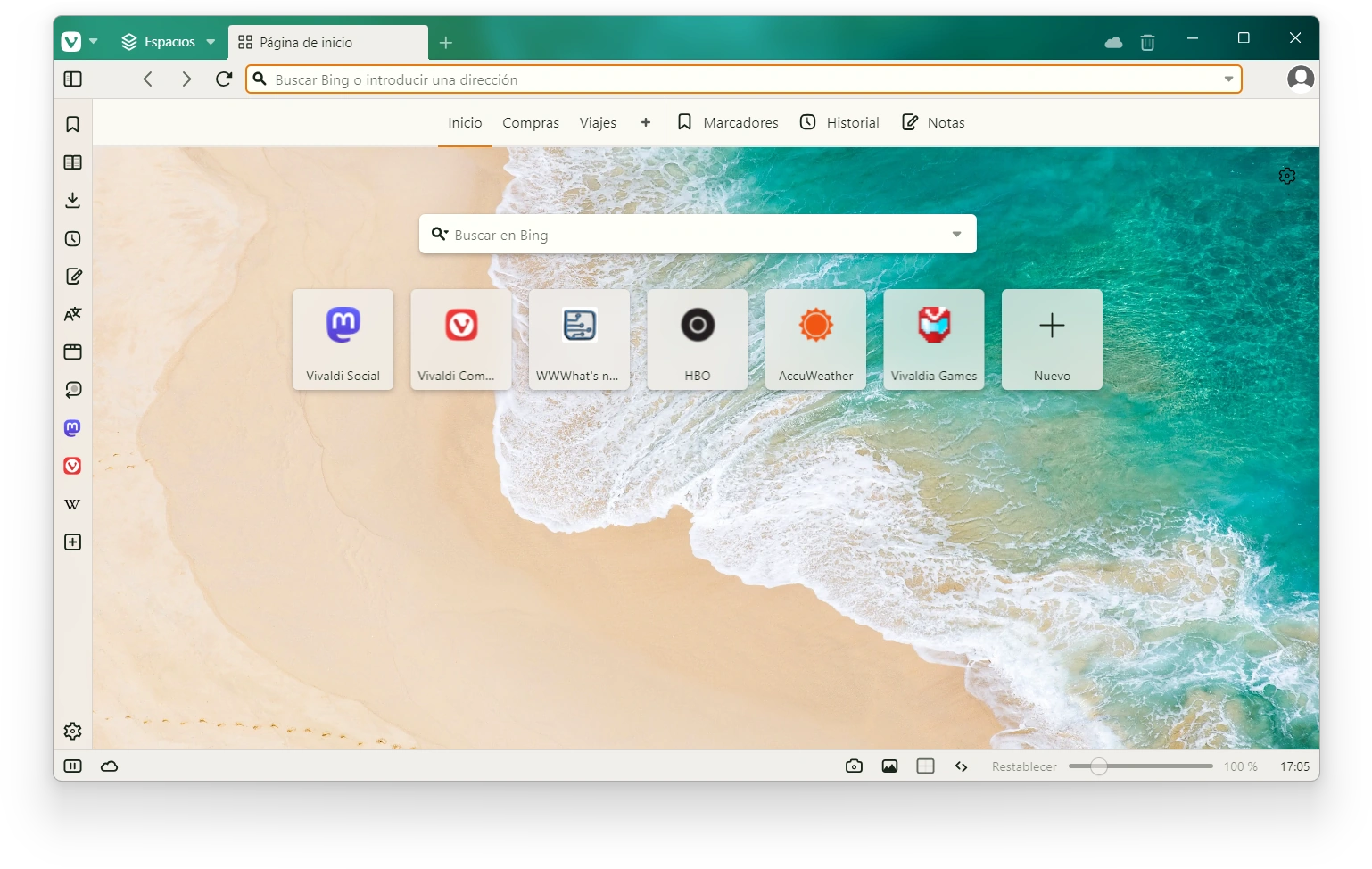
Task: Open the Translate panel
Action: coord(73,314)
